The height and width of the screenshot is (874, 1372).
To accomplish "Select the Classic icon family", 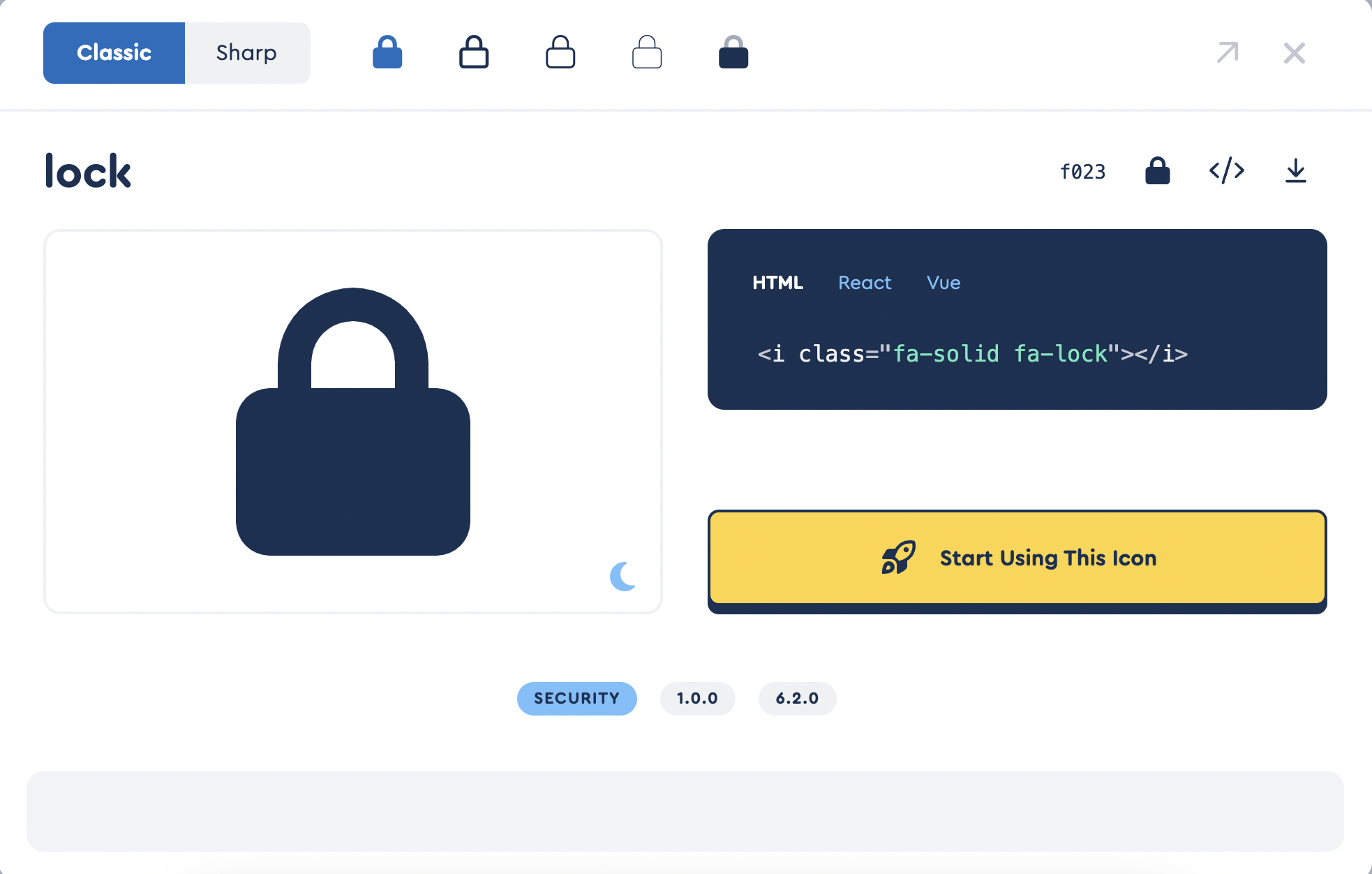I will click(114, 53).
